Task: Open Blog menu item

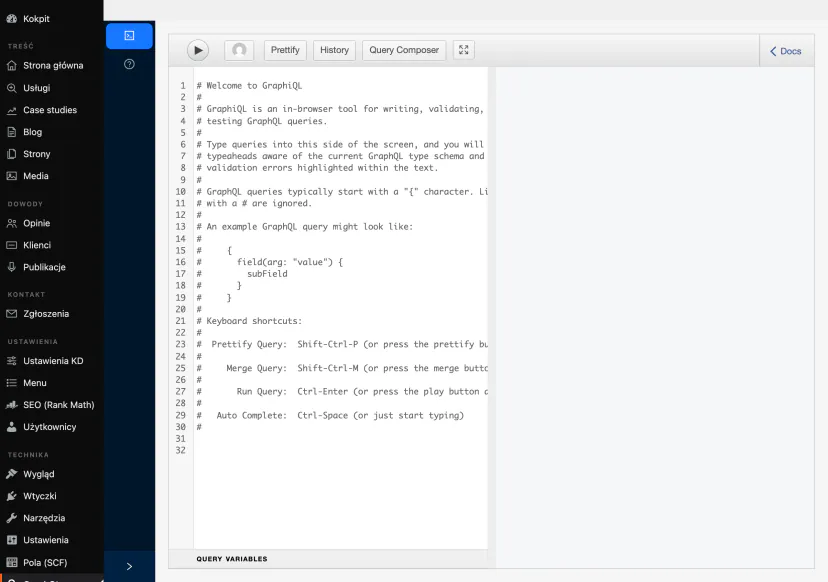Action: click(x=52, y=132)
